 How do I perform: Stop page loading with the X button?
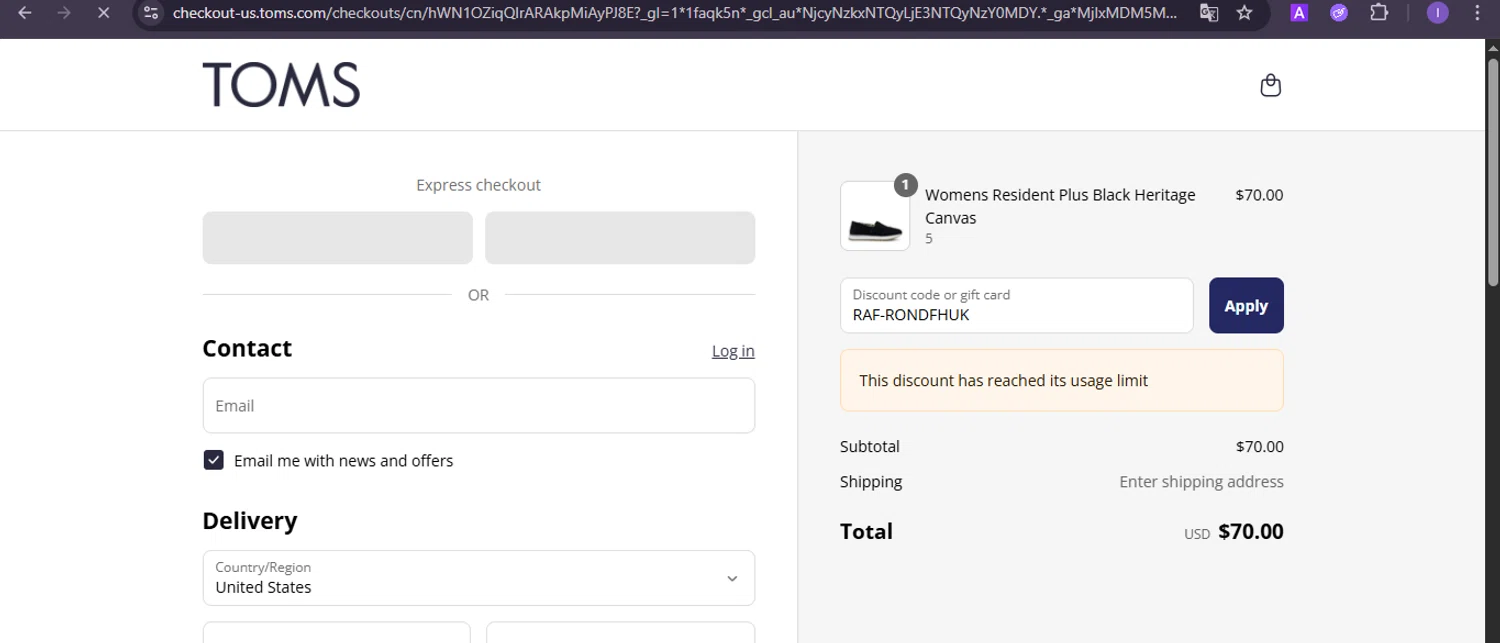tap(104, 13)
